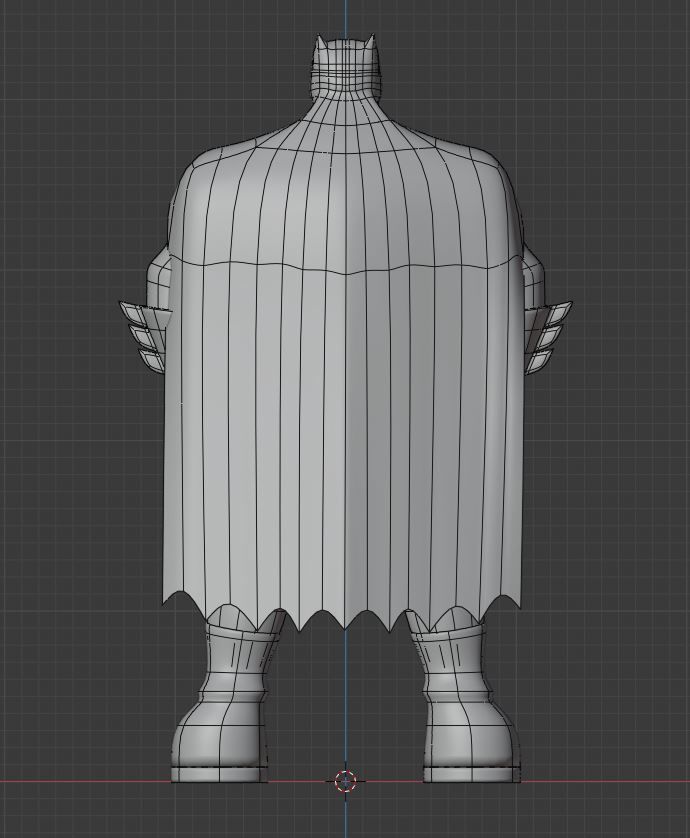Select the boot on the left side
The height and width of the screenshot is (838, 690).
click(220, 701)
